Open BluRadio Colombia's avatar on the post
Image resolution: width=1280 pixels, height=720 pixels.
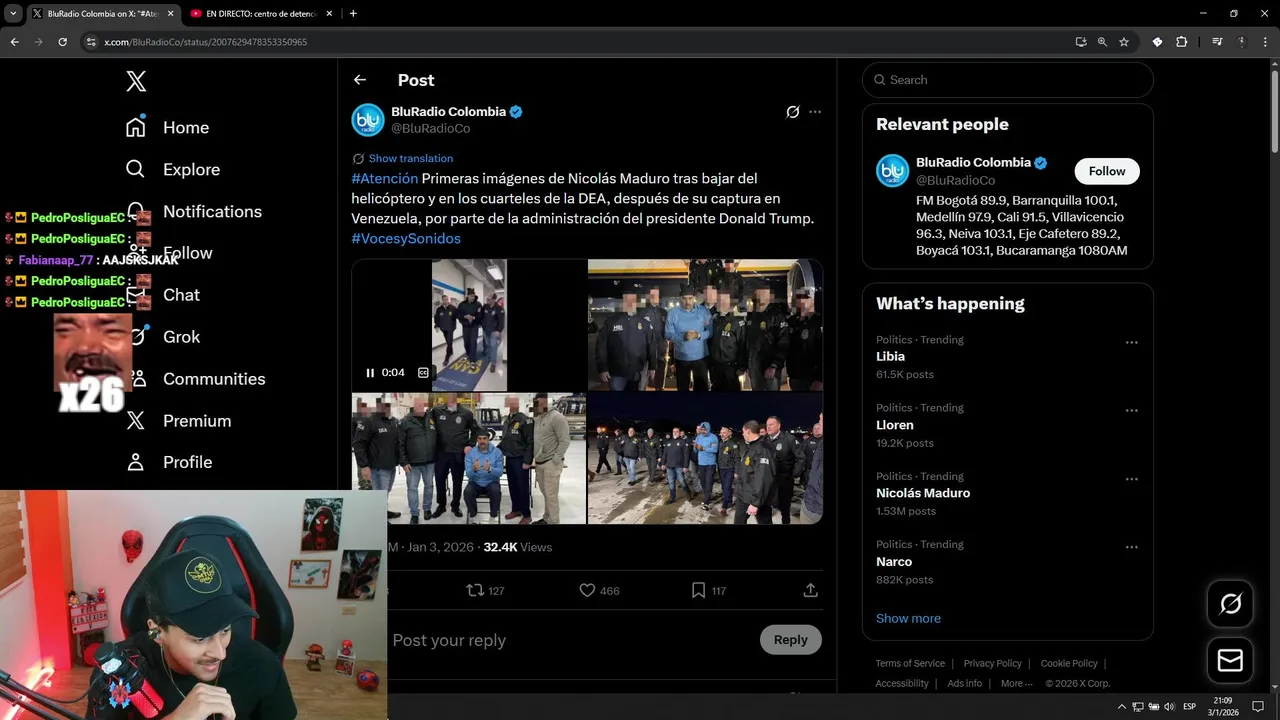coord(368,120)
